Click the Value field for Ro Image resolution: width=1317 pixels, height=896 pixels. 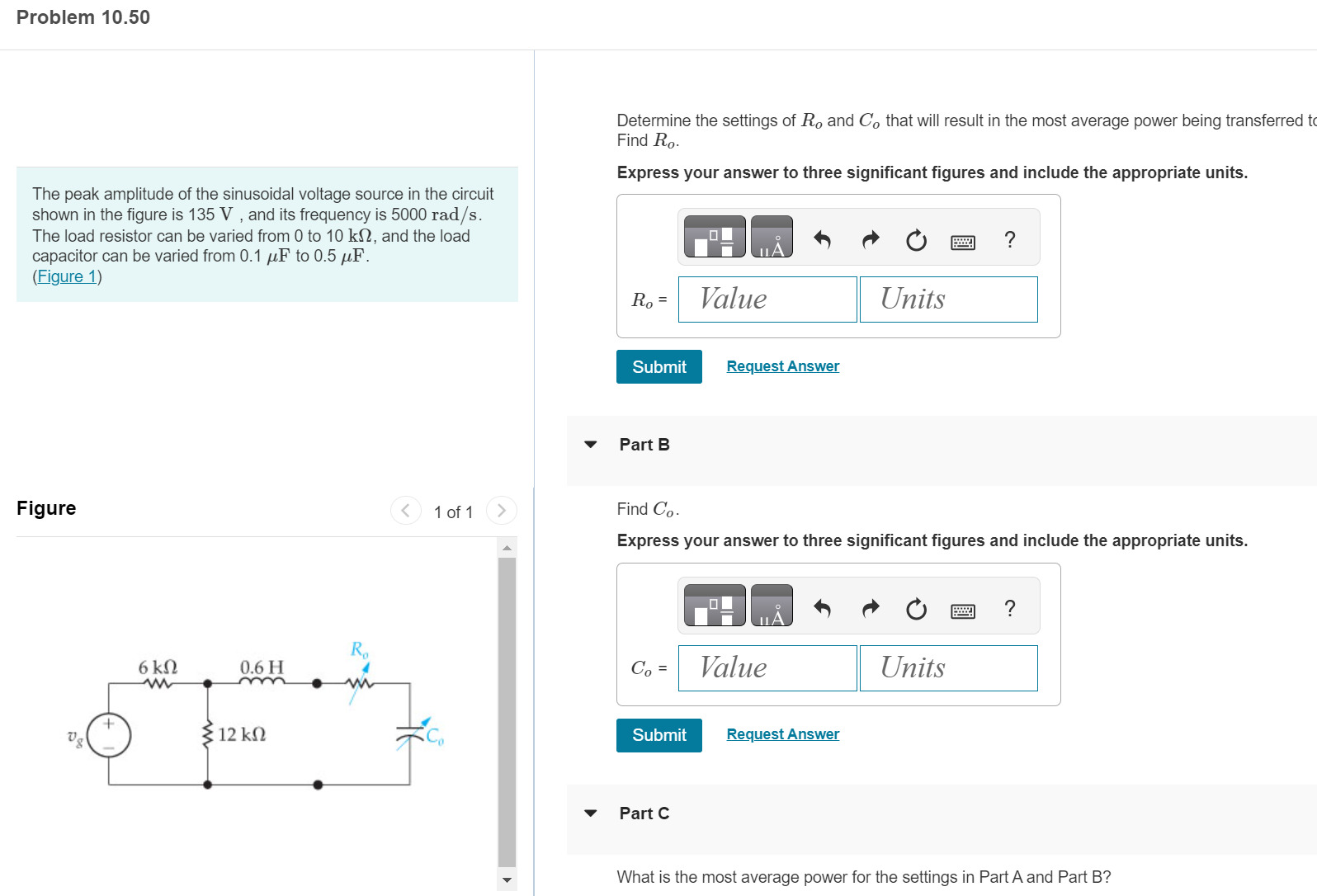coord(767,299)
